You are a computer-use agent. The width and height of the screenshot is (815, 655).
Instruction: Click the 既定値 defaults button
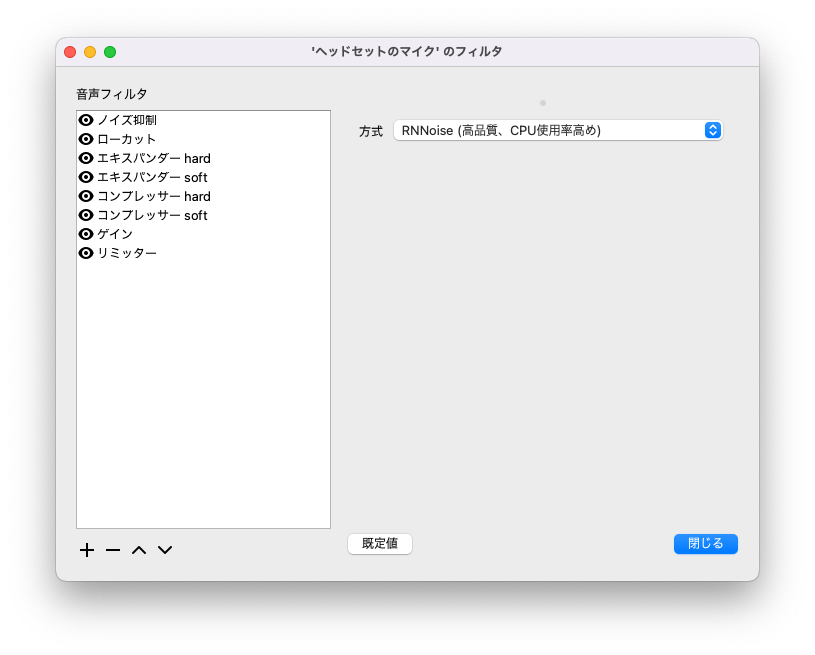[380, 544]
